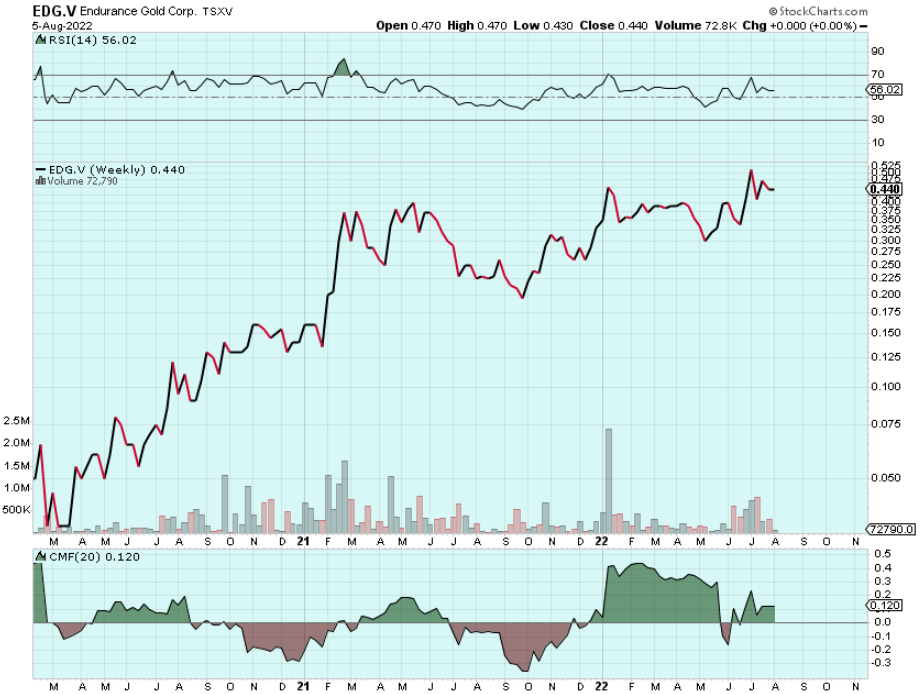Click the TSXV exchange label

point(217,12)
